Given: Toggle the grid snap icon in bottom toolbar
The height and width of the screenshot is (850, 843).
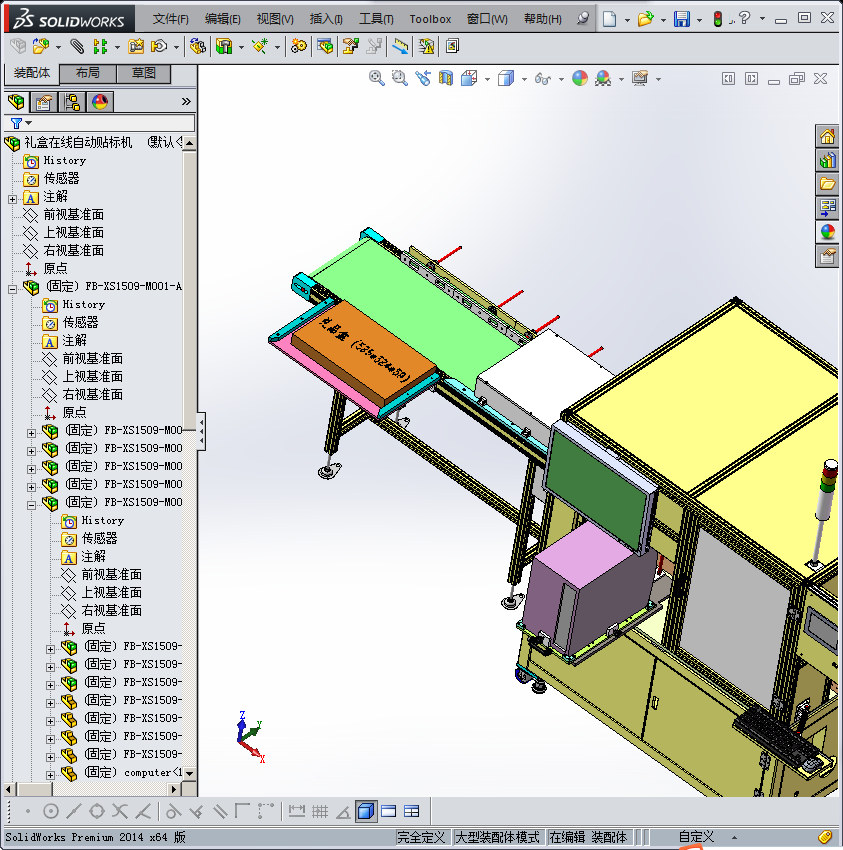Looking at the screenshot, I should pyautogui.click(x=320, y=811).
